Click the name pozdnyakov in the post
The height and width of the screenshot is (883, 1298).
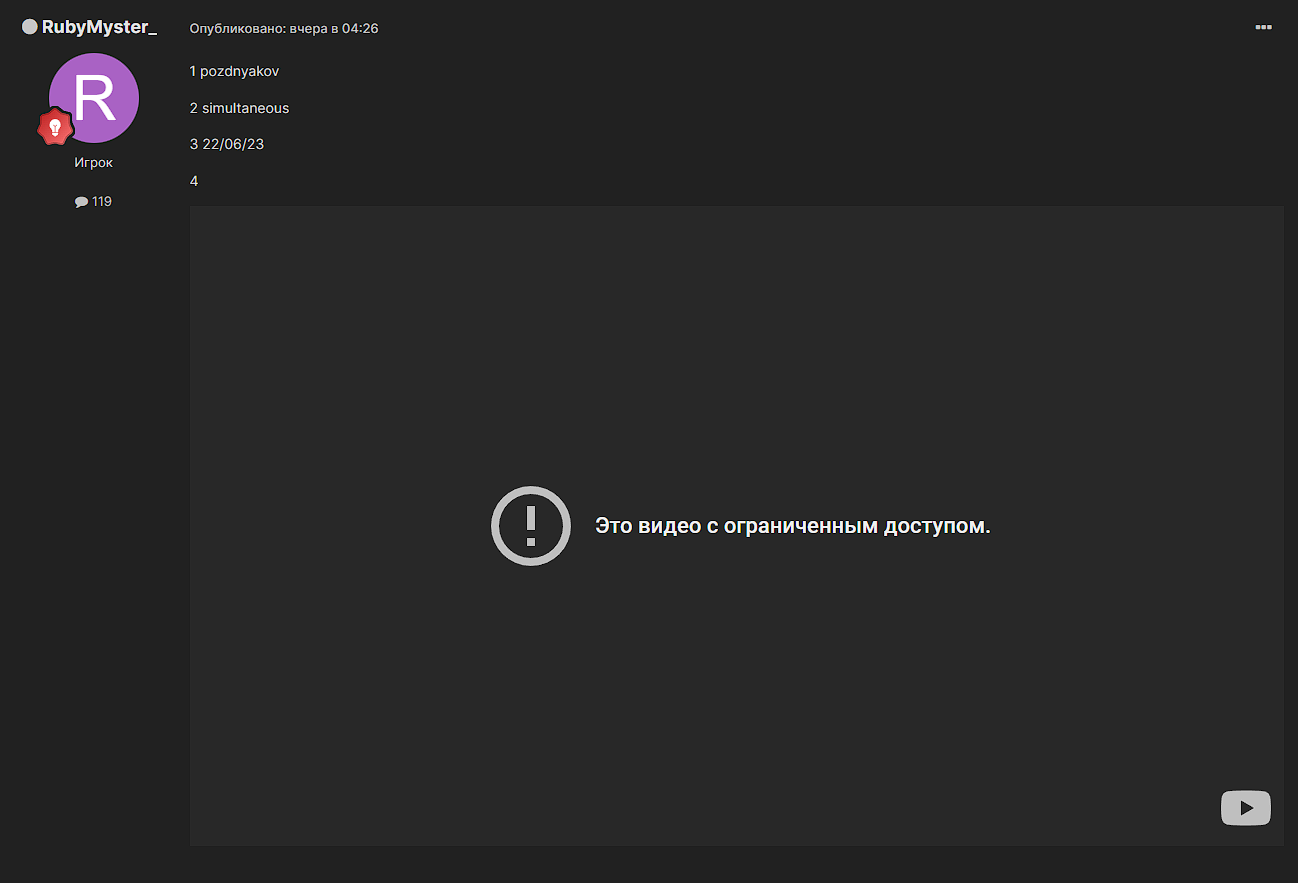(x=240, y=72)
